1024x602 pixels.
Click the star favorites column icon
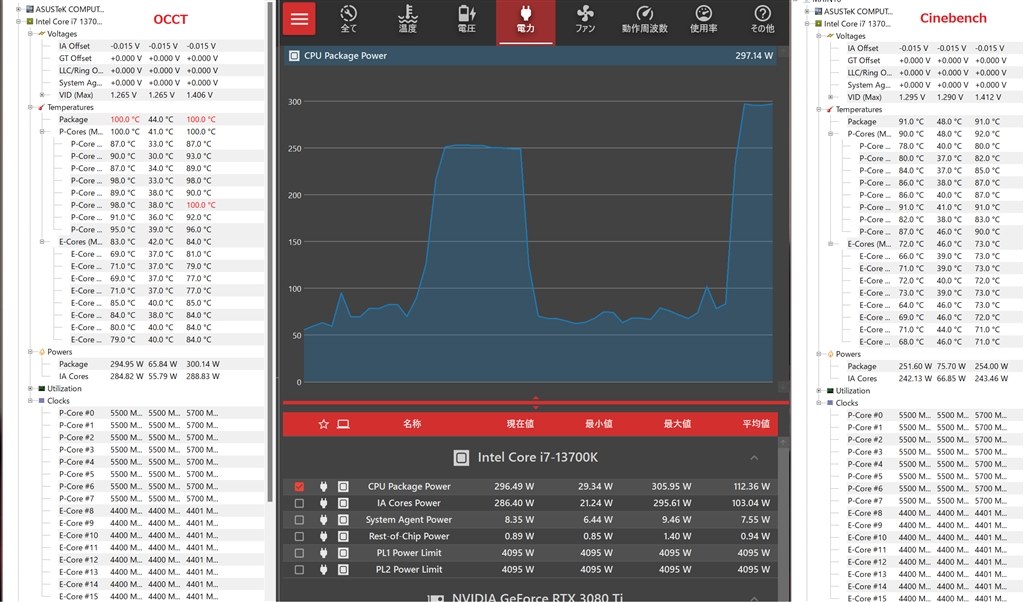[x=323, y=424]
